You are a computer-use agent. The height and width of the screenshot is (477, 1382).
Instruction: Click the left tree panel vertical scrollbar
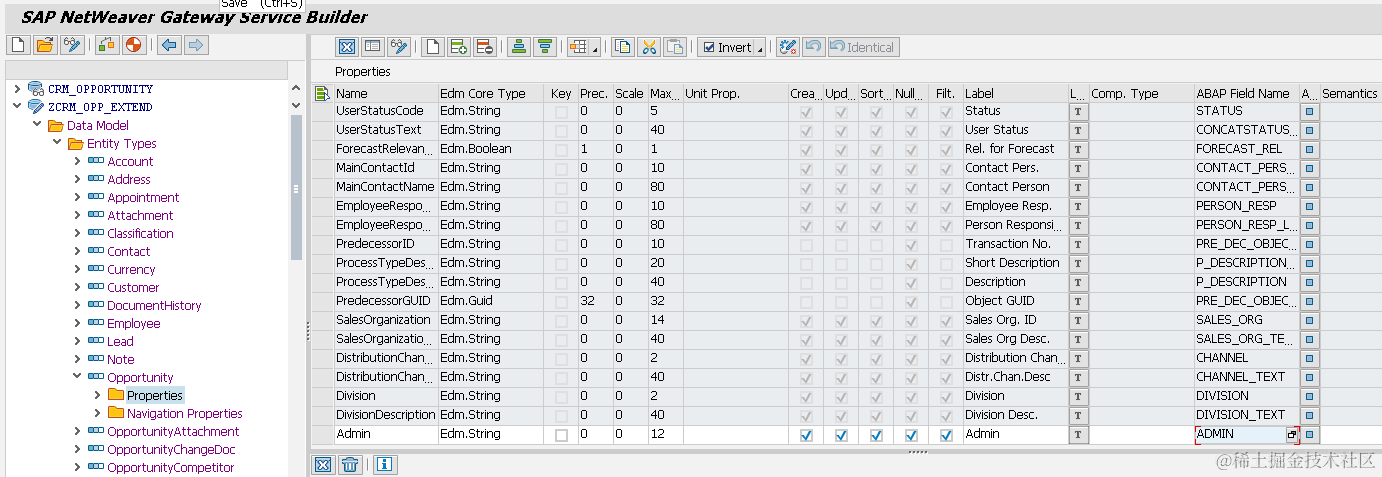(296, 187)
